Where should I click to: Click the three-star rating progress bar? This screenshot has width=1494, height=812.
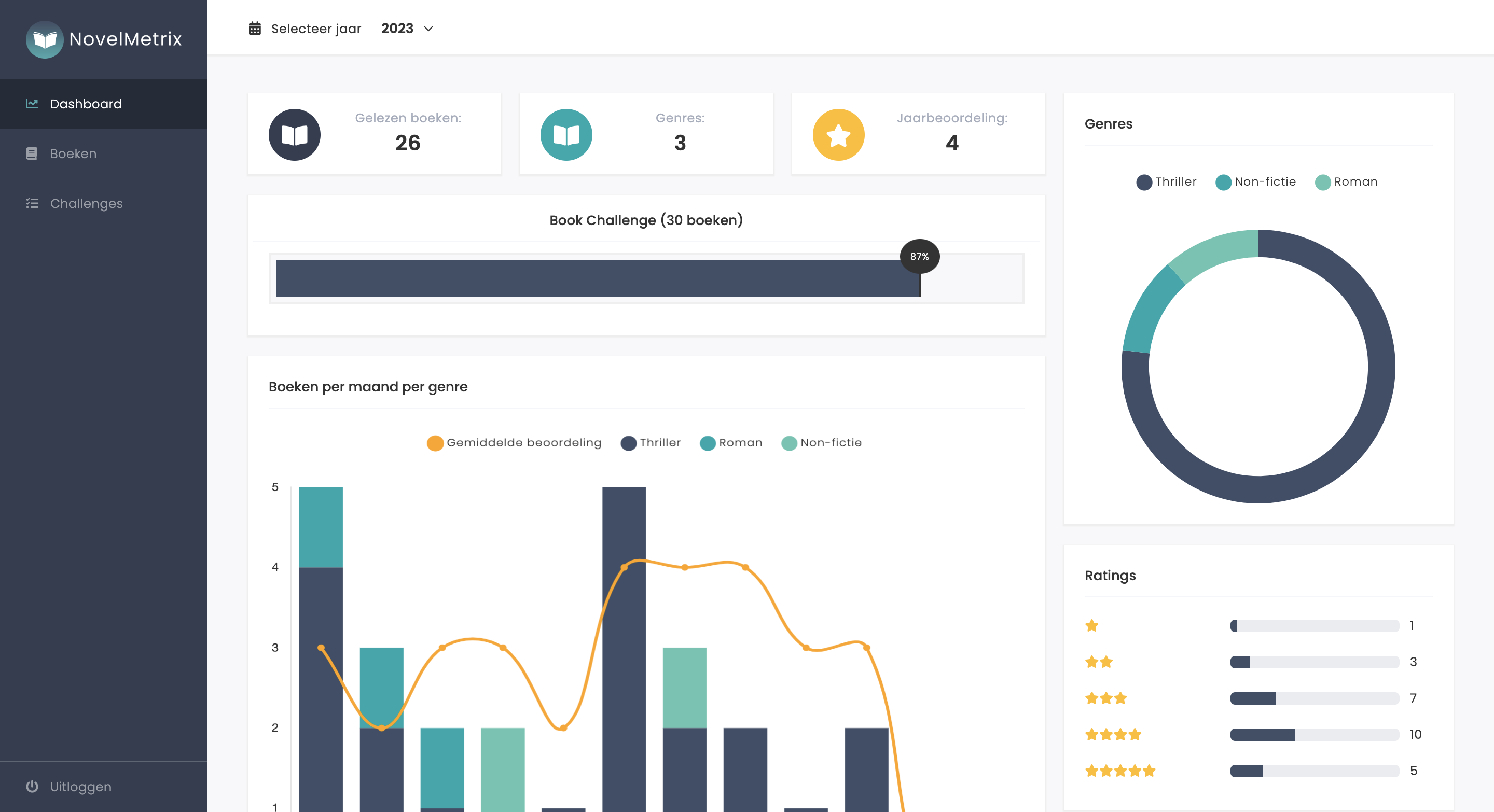[x=1314, y=698]
